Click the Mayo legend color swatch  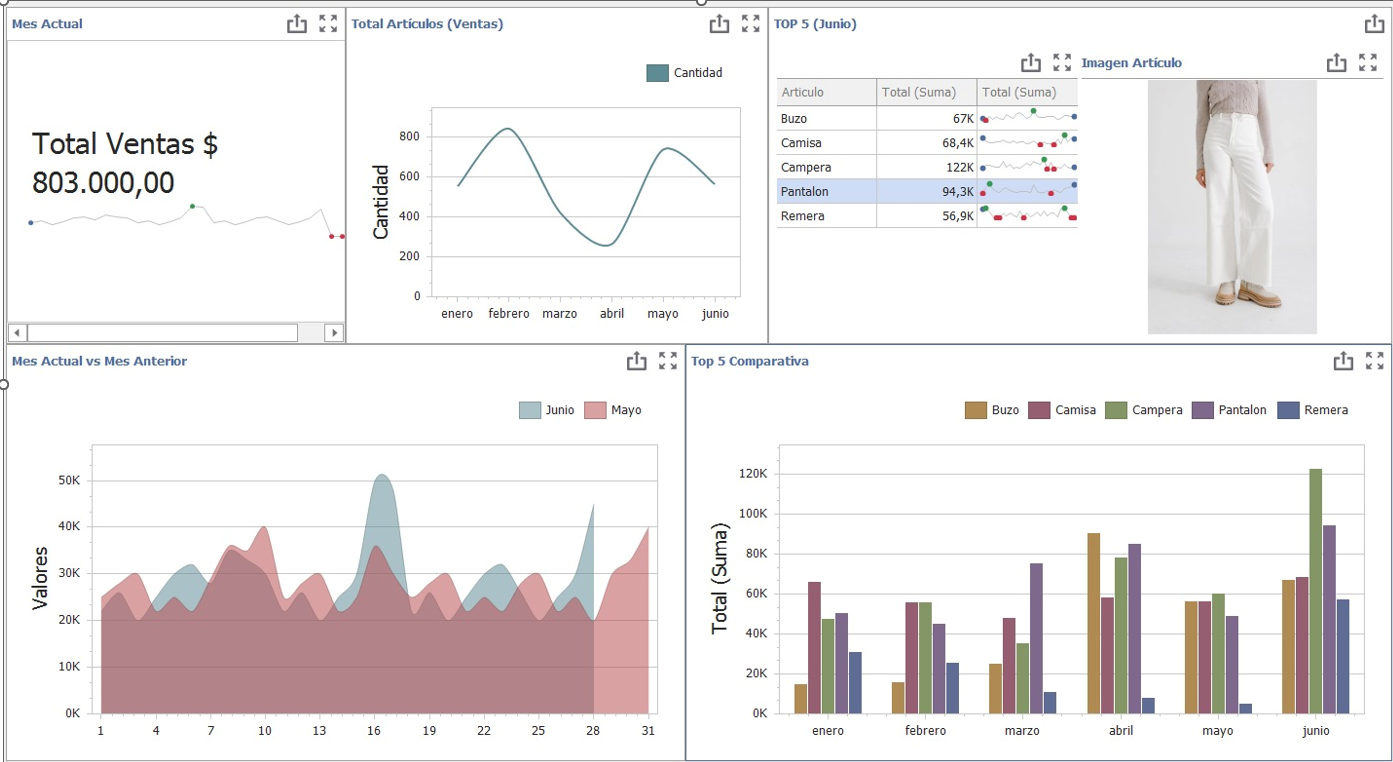point(595,410)
